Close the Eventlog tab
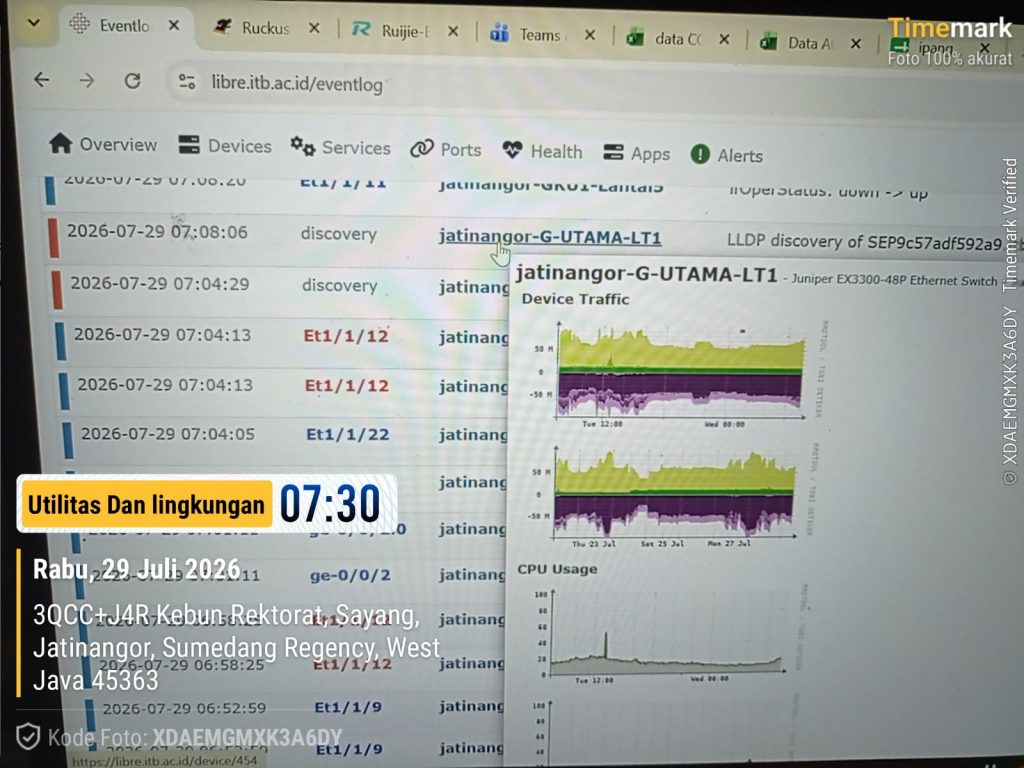The image size is (1024, 768). point(174,25)
